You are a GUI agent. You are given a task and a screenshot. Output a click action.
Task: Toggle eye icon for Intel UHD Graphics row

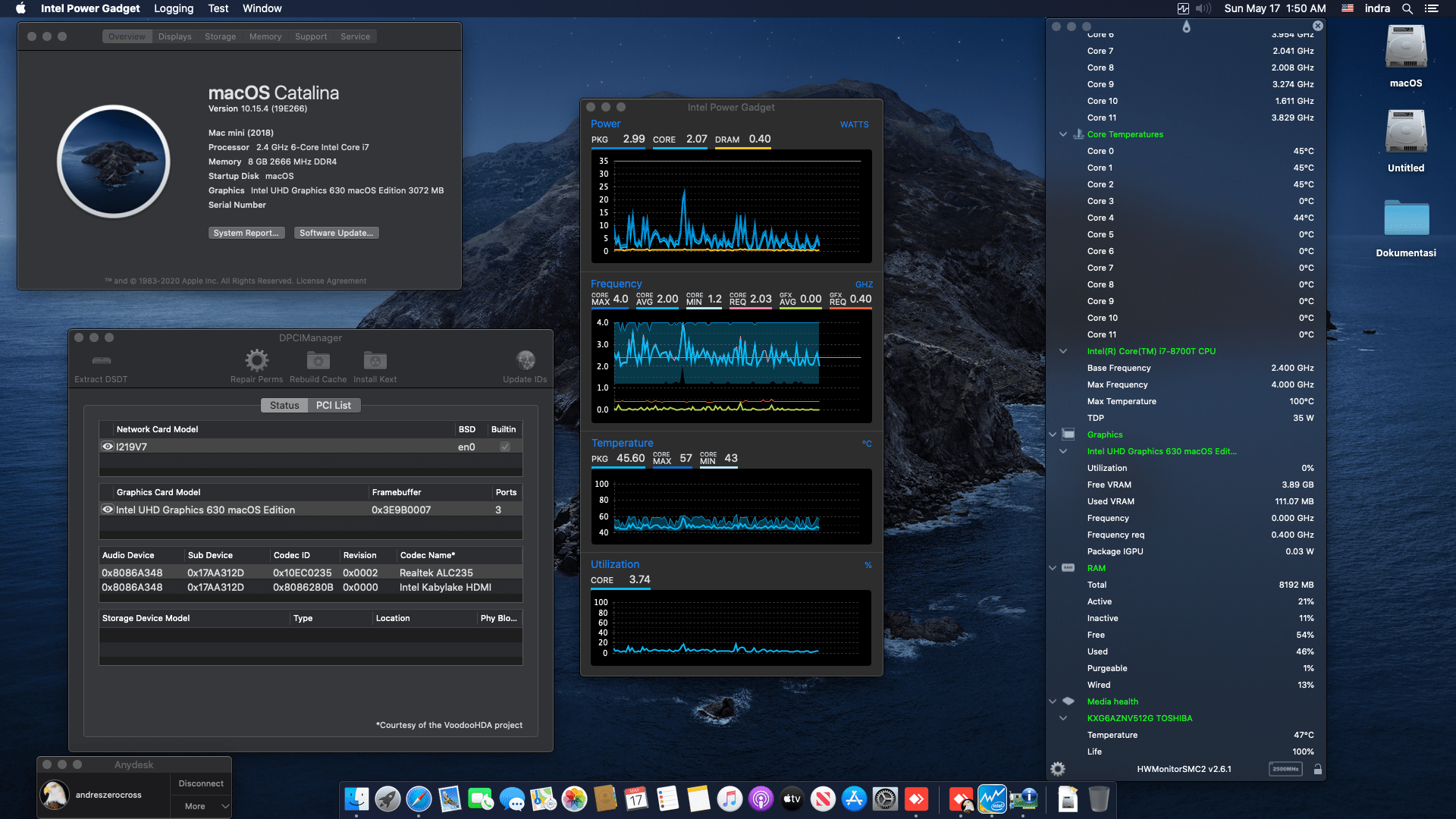[x=108, y=510]
